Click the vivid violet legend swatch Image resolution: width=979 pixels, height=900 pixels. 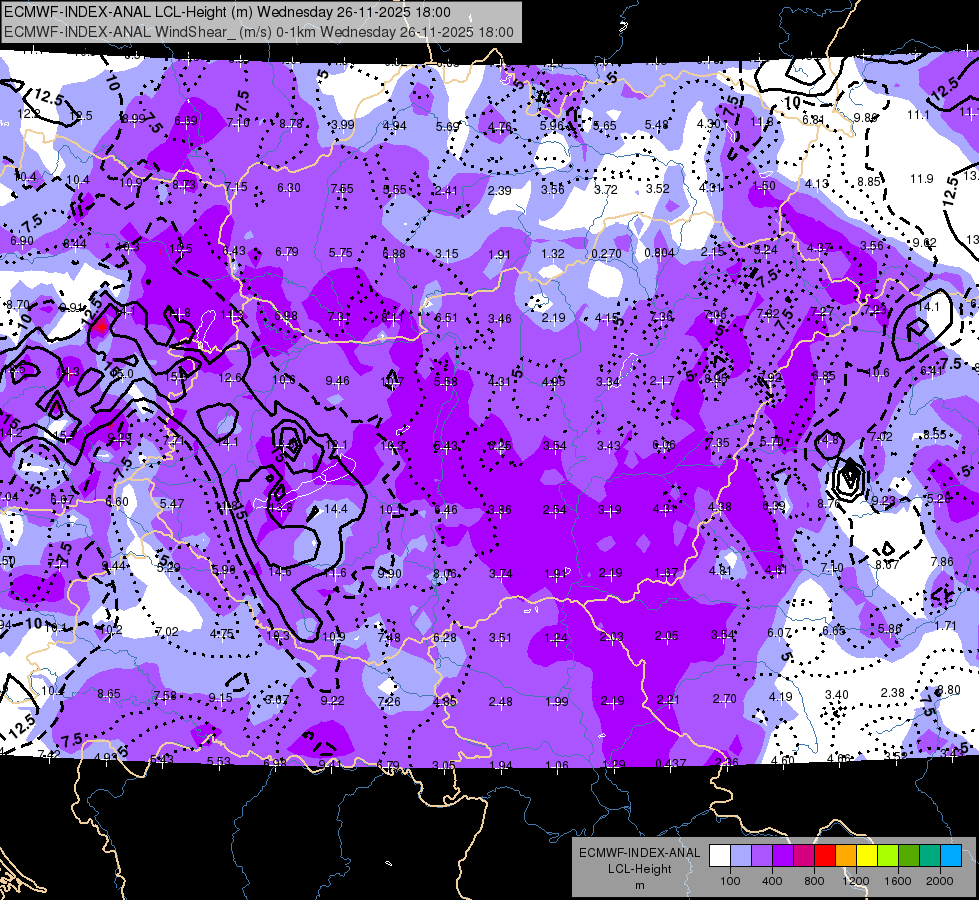pos(783,855)
